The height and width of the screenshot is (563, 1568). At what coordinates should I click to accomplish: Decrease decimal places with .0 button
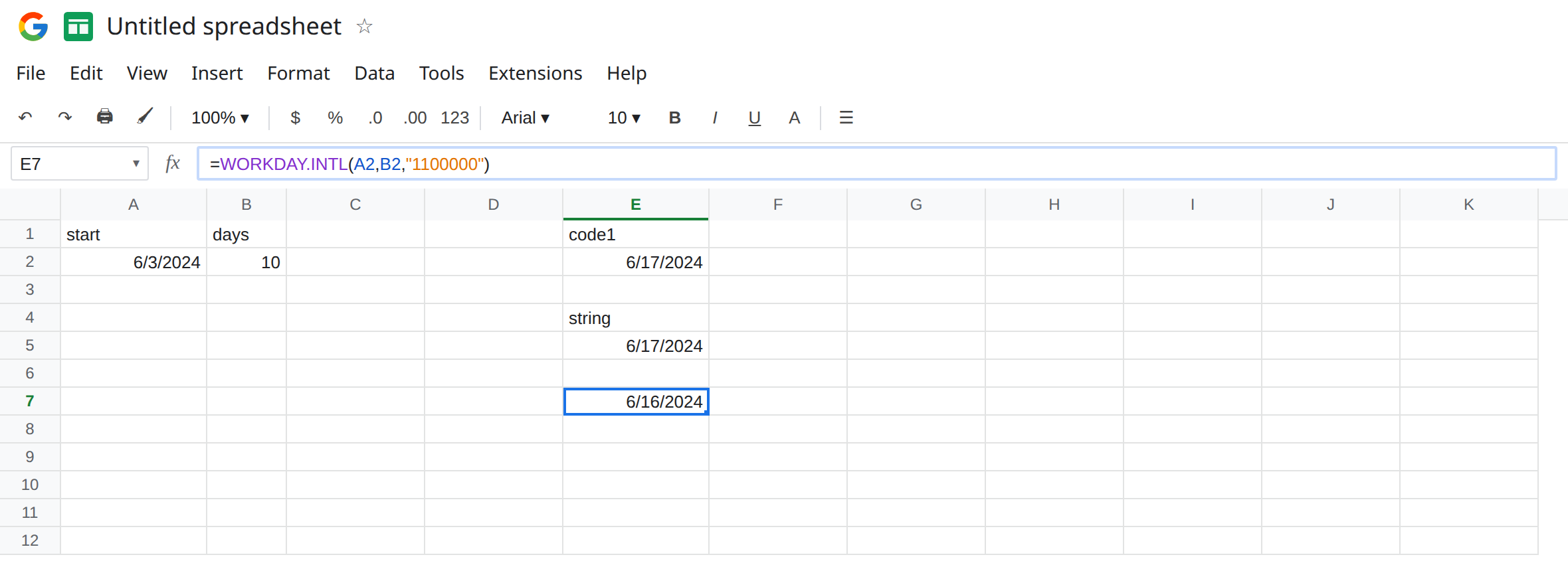[375, 118]
